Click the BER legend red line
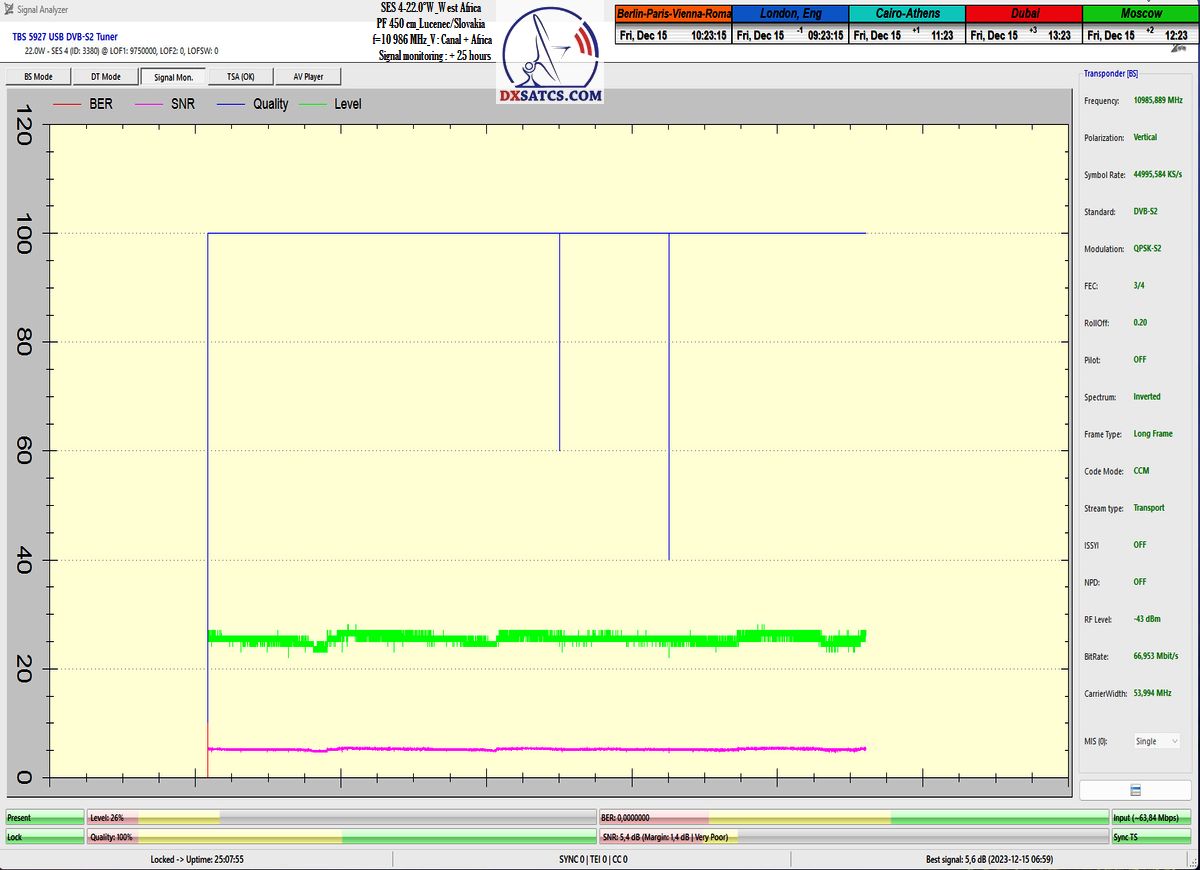The height and width of the screenshot is (870, 1200). point(67,104)
